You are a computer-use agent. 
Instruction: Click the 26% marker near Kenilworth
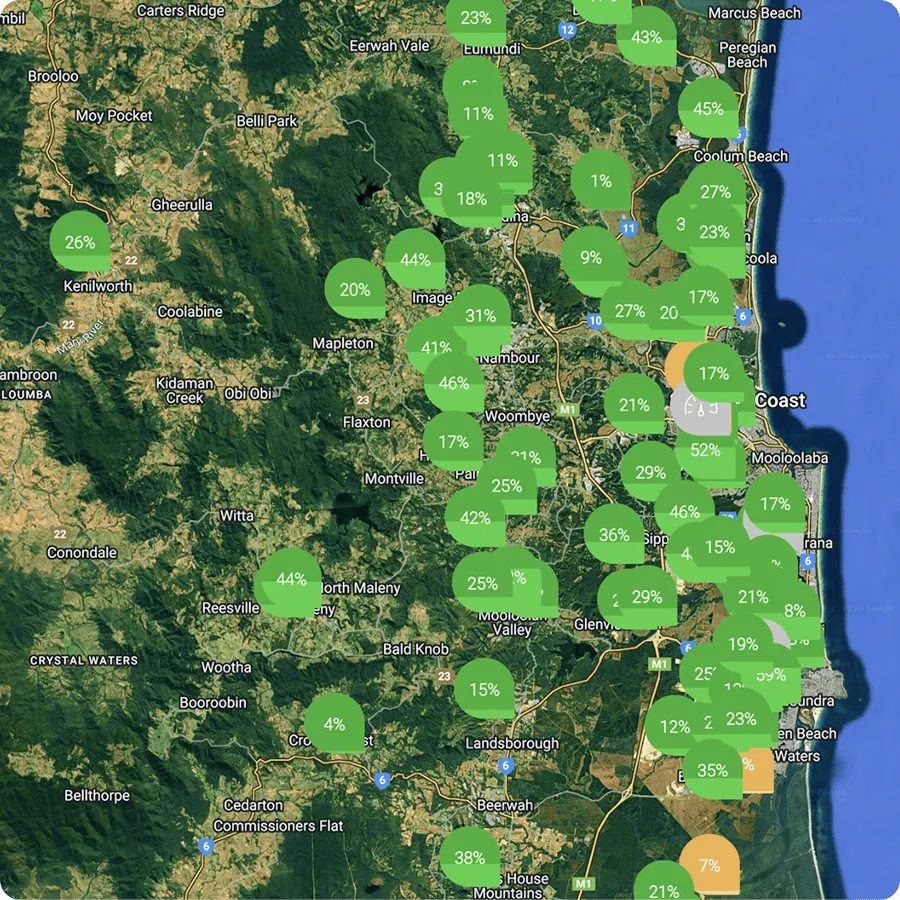pos(79,242)
